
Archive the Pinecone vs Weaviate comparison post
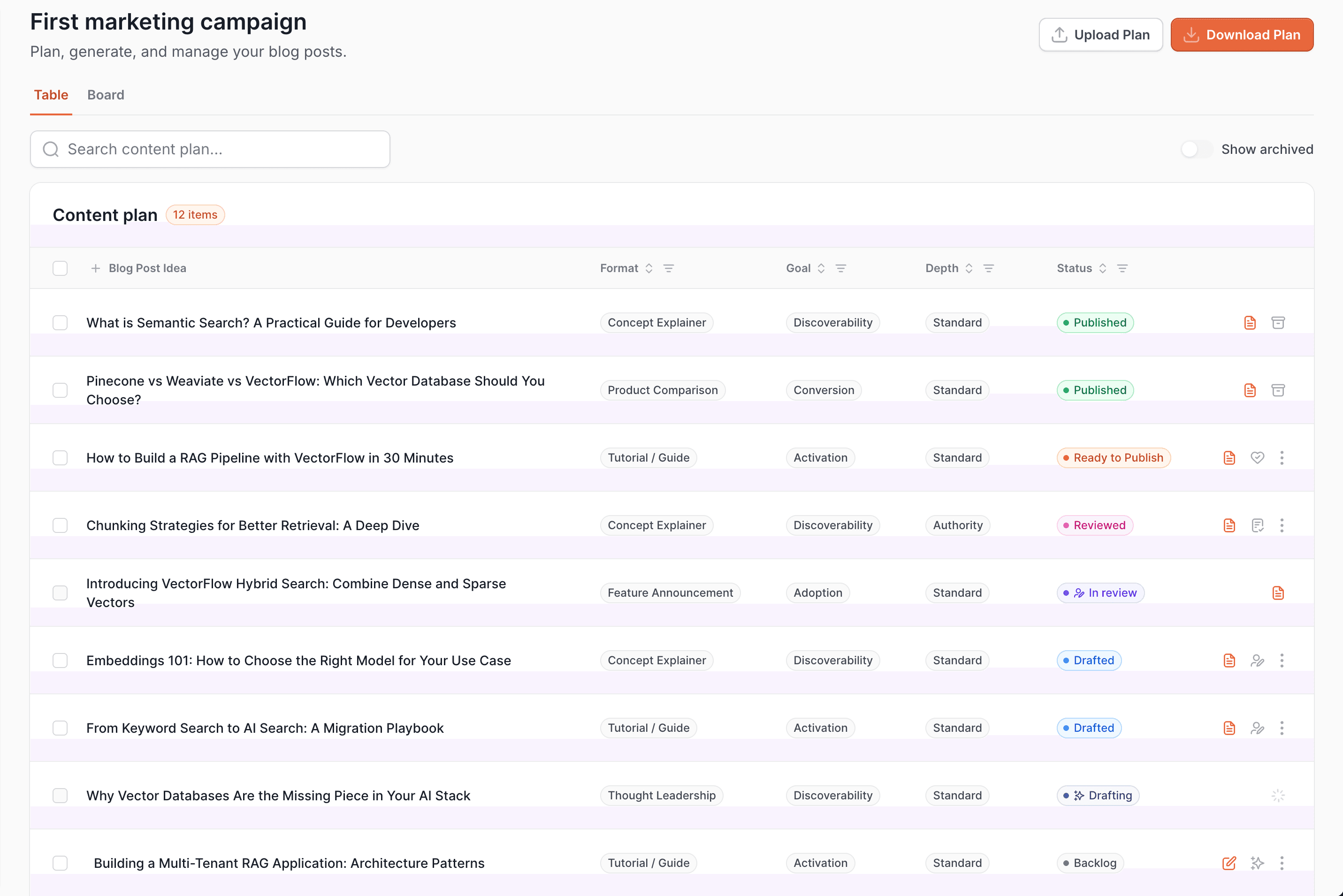point(1278,390)
